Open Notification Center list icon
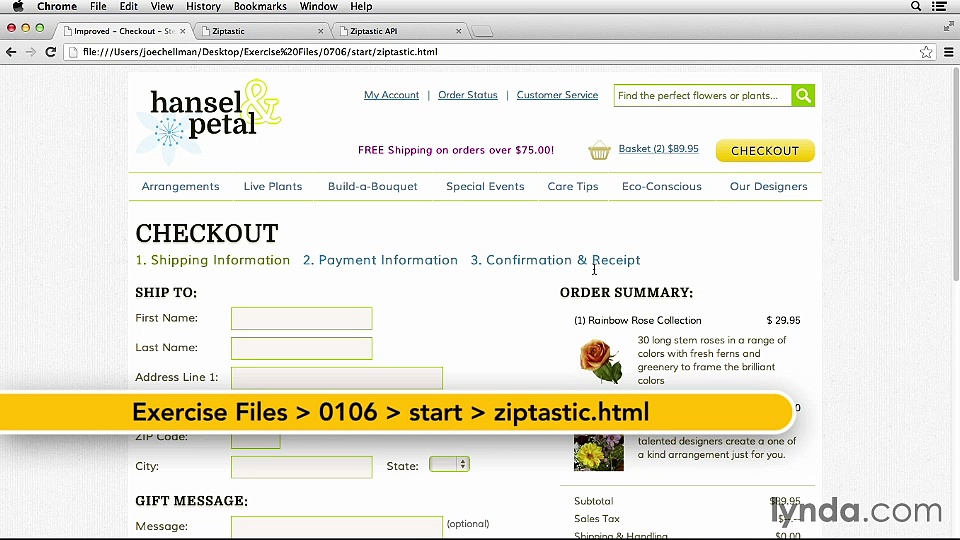Viewport: 960px width, 540px height. coord(940,6)
